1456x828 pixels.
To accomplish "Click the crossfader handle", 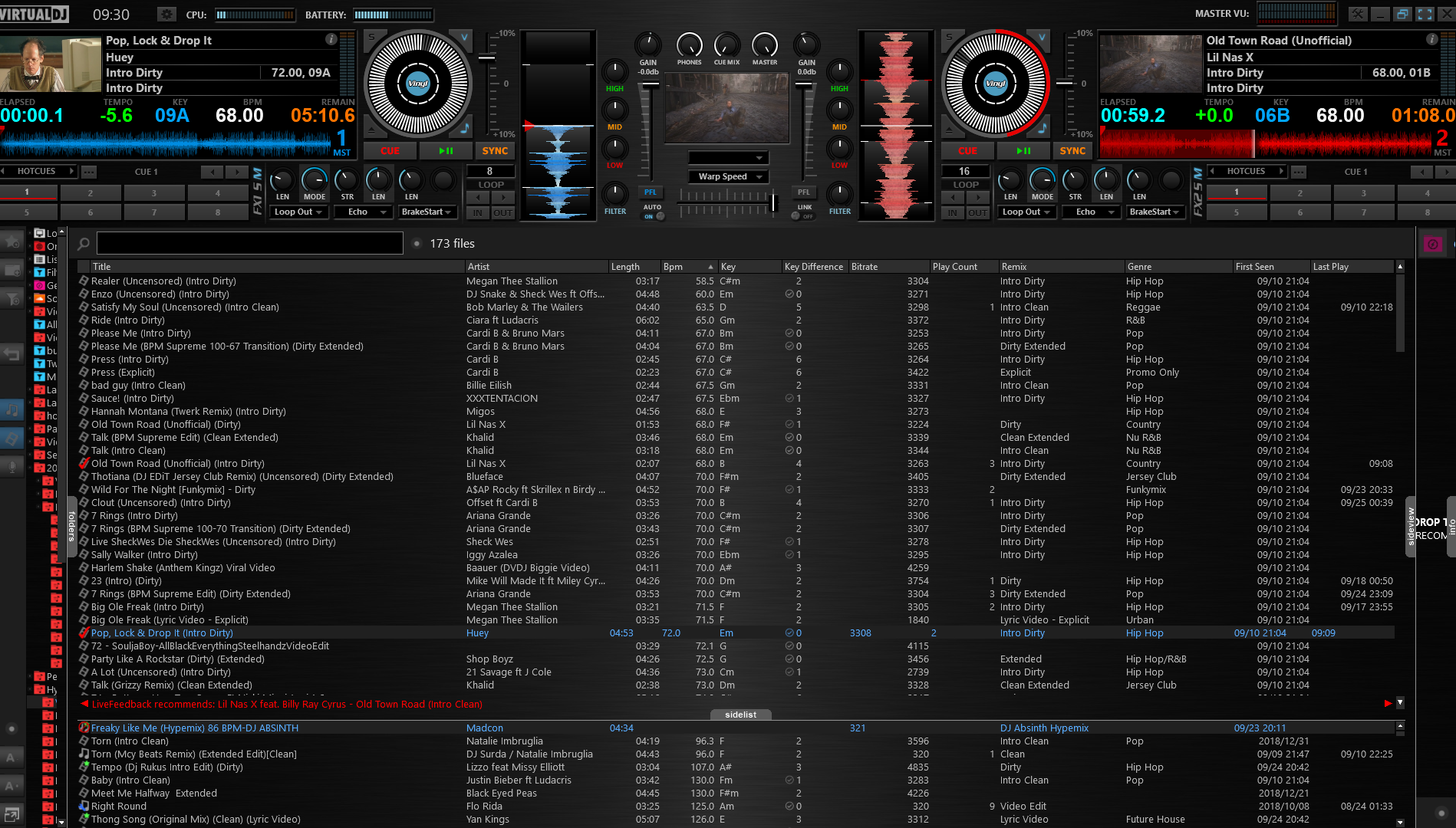I will [x=773, y=202].
